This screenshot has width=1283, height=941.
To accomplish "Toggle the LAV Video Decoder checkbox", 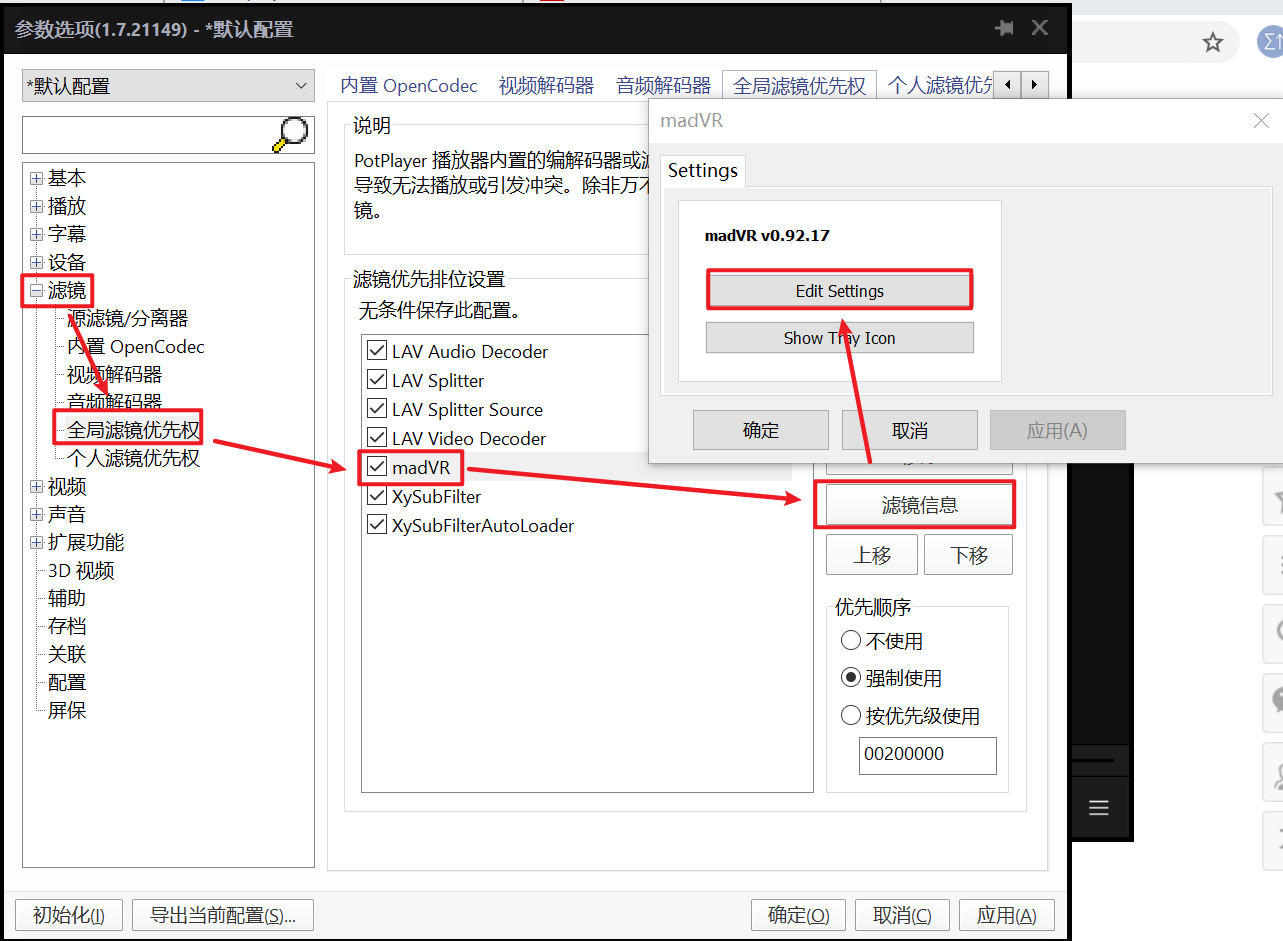I will click(377, 438).
